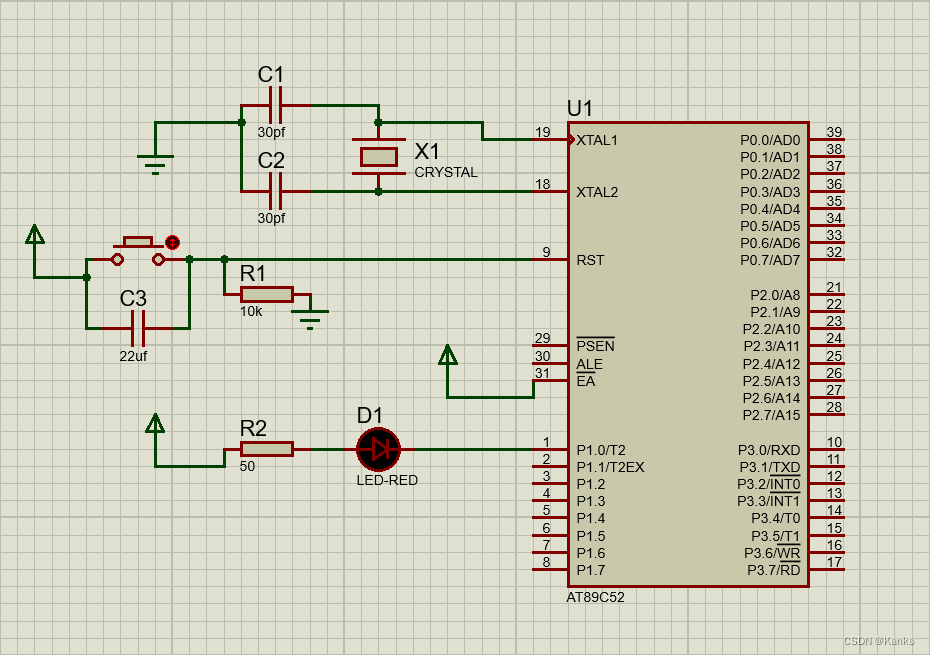Image resolution: width=930 pixels, height=655 pixels.
Task: Click the P2.0/A8 pin label
Action: (x=775, y=295)
